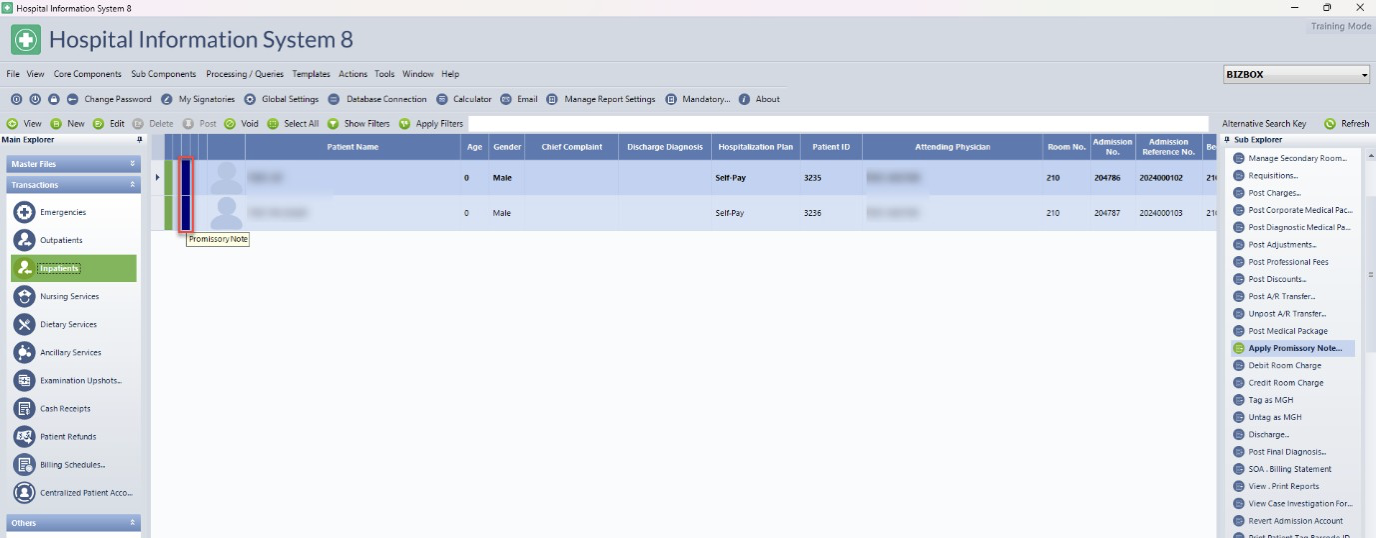Image resolution: width=1376 pixels, height=538 pixels.
Task: Collapse the Others section
Action: click(x=132, y=523)
